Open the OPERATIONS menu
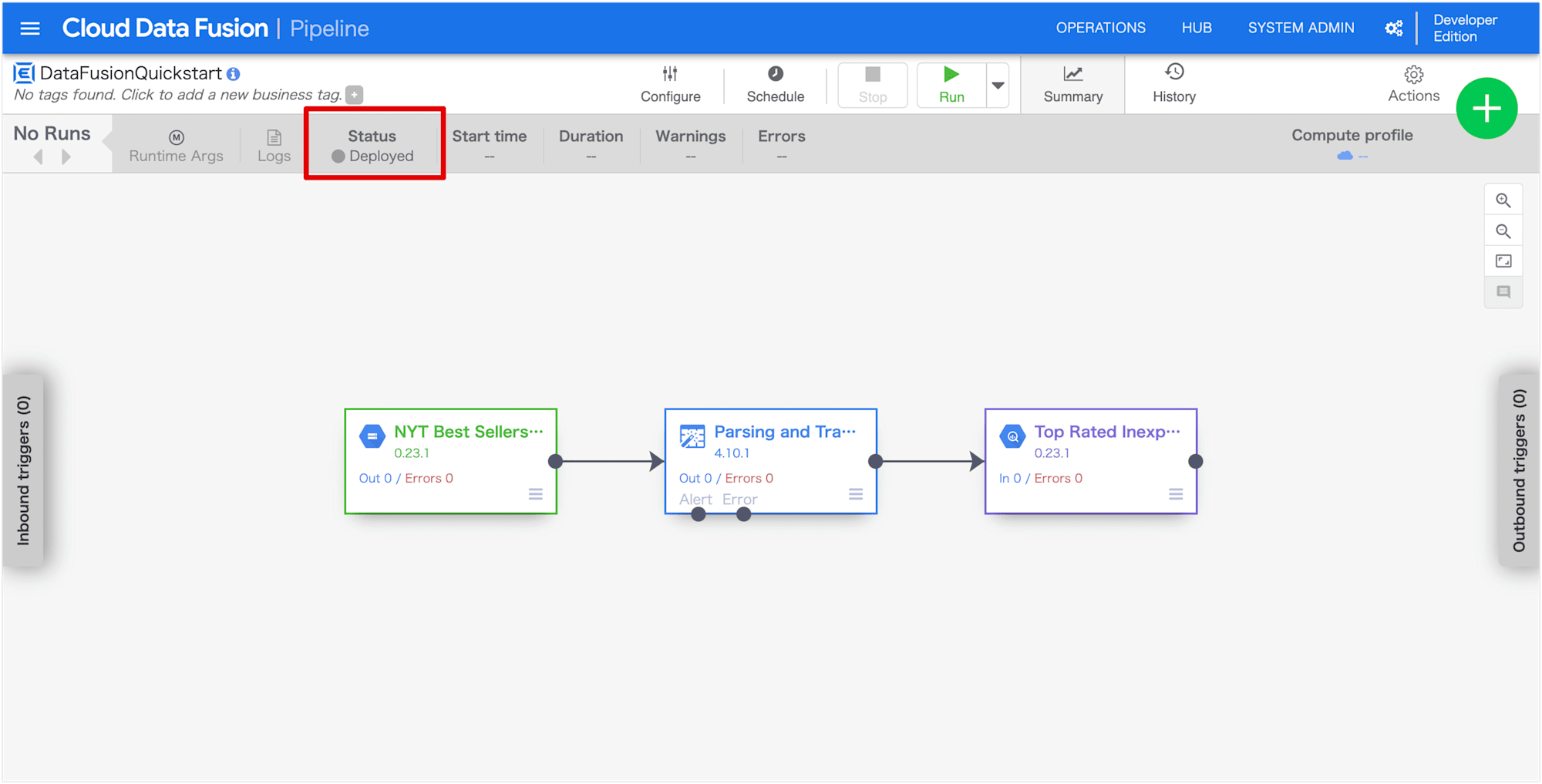This screenshot has width=1542, height=784. pos(1100,28)
